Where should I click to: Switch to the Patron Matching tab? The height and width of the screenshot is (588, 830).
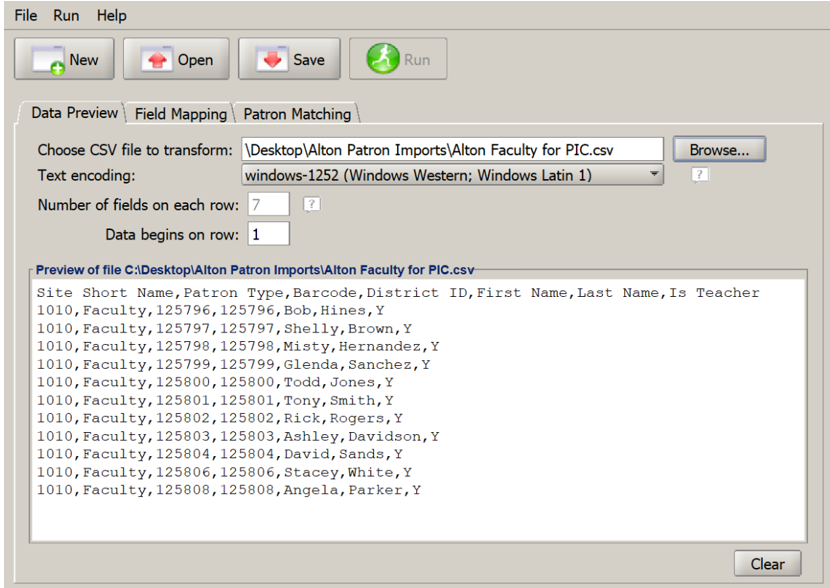point(295,113)
